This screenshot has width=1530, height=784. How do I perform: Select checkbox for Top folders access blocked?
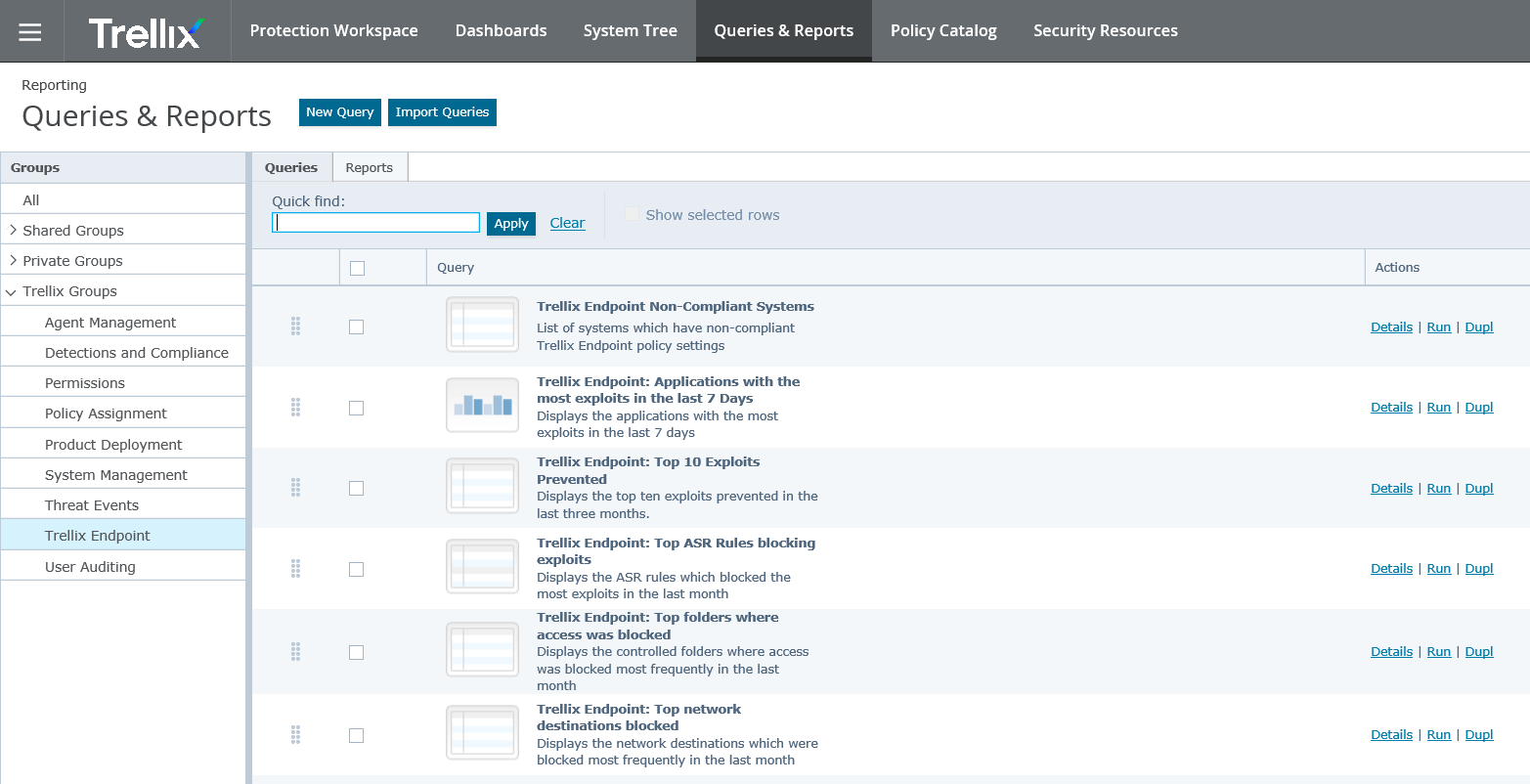pos(356,652)
